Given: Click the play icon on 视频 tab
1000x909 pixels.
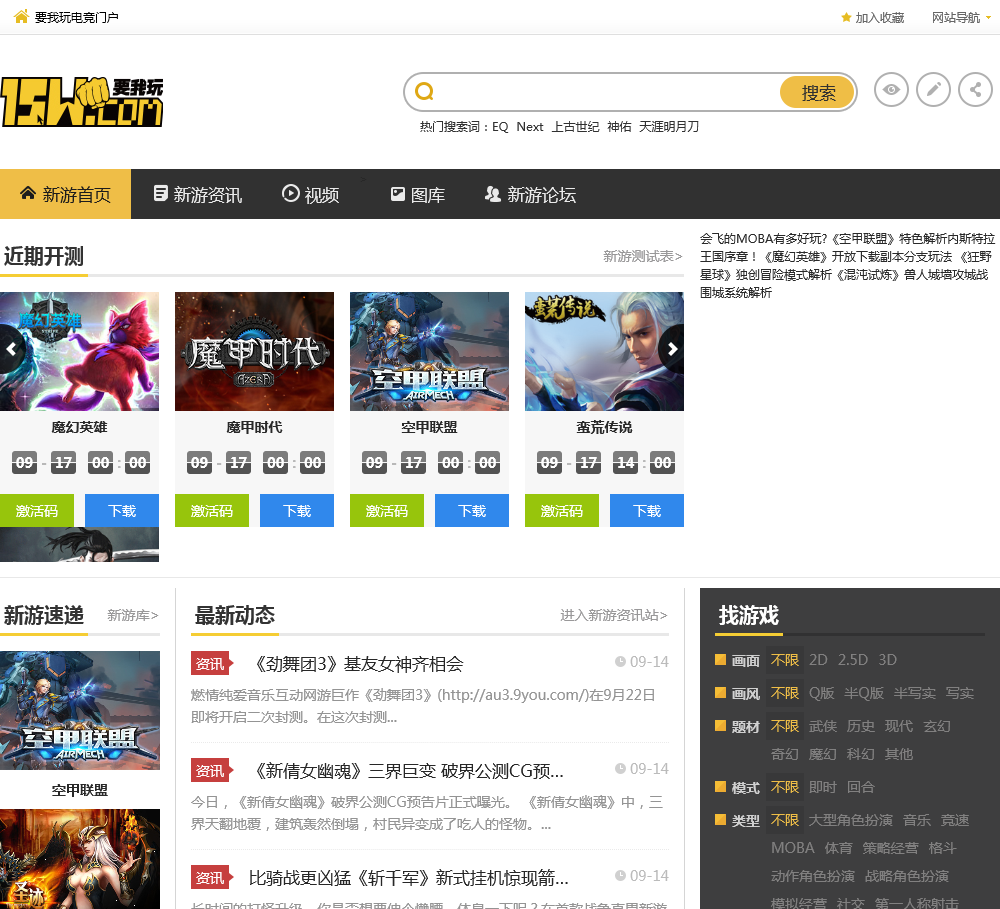Looking at the screenshot, I should coord(291,193).
